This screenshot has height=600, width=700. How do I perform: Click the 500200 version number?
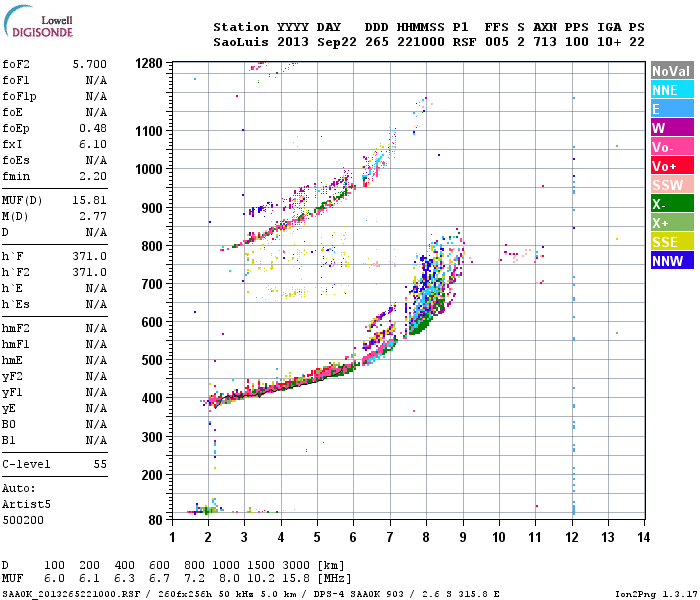point(23,521)
